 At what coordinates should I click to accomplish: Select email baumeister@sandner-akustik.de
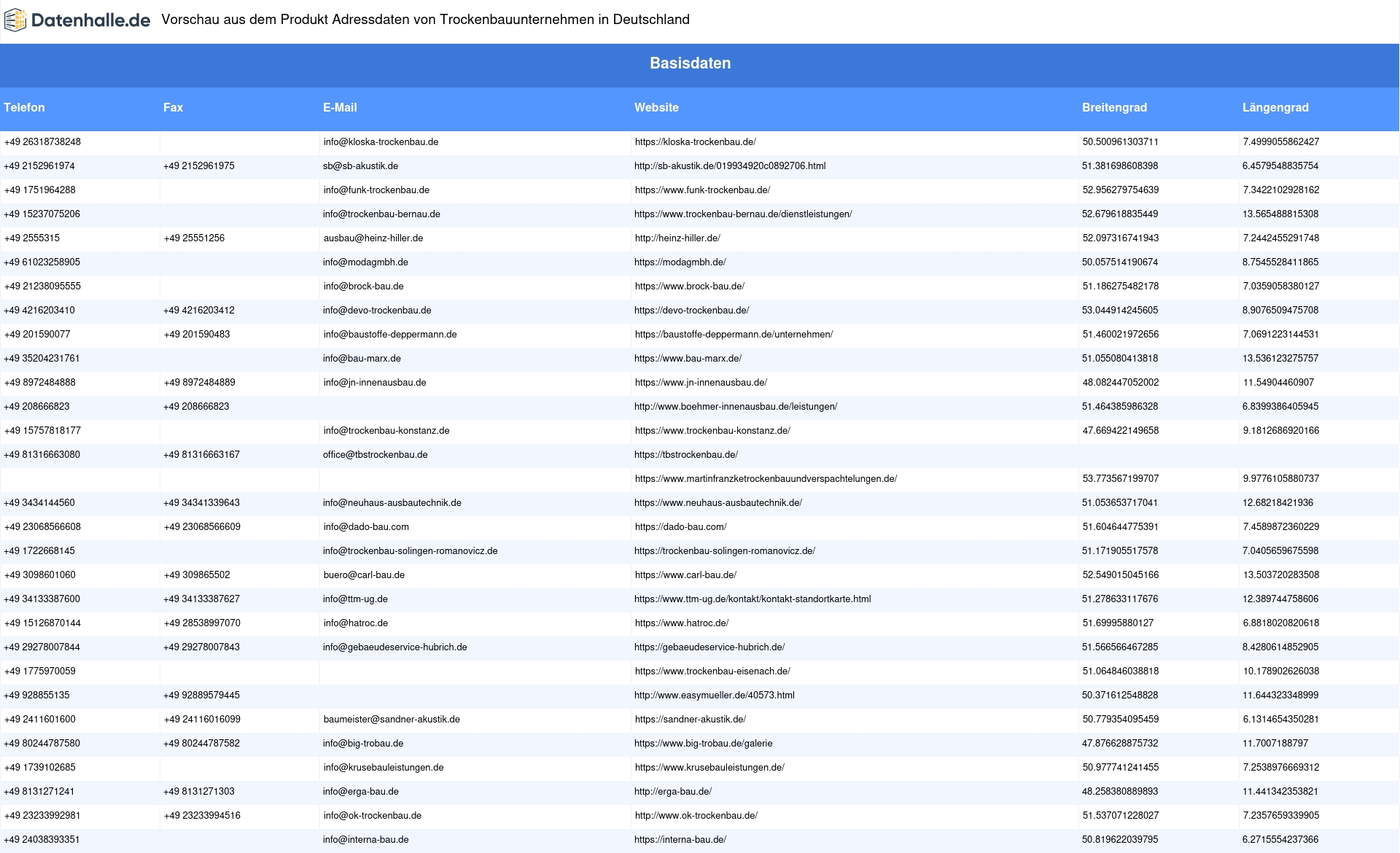392,720
